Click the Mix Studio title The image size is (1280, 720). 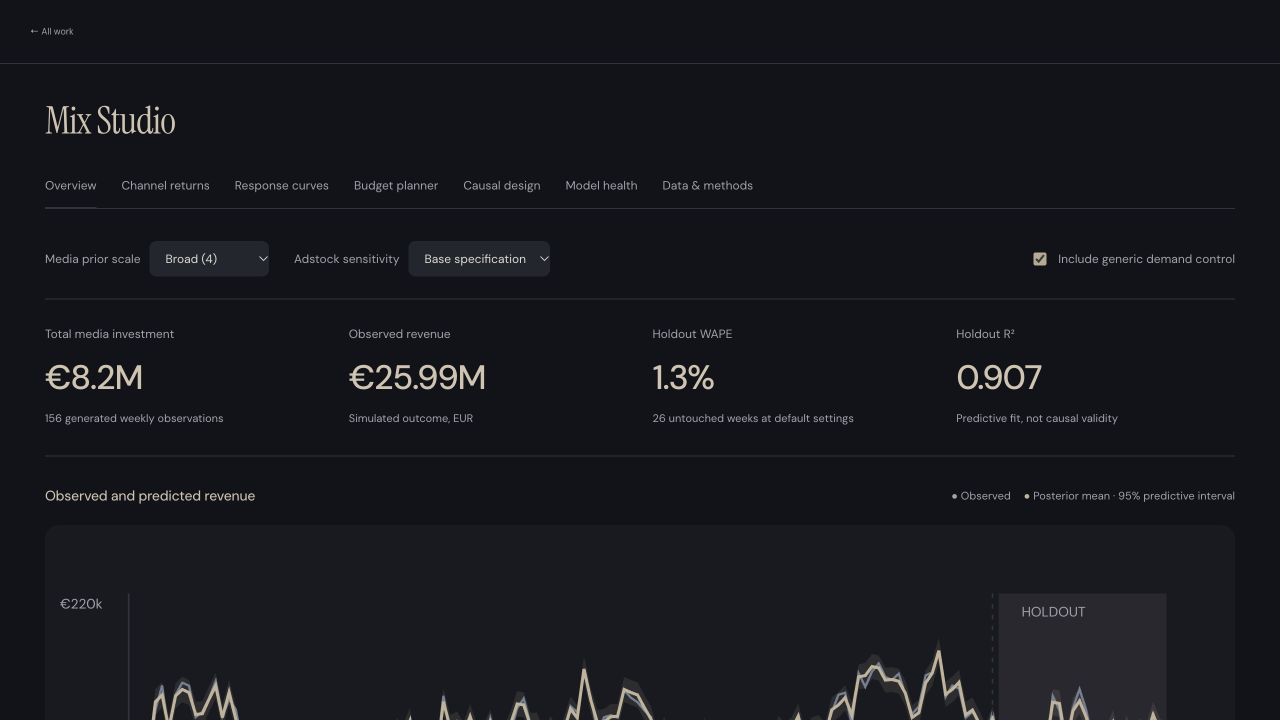click(110, 121)
